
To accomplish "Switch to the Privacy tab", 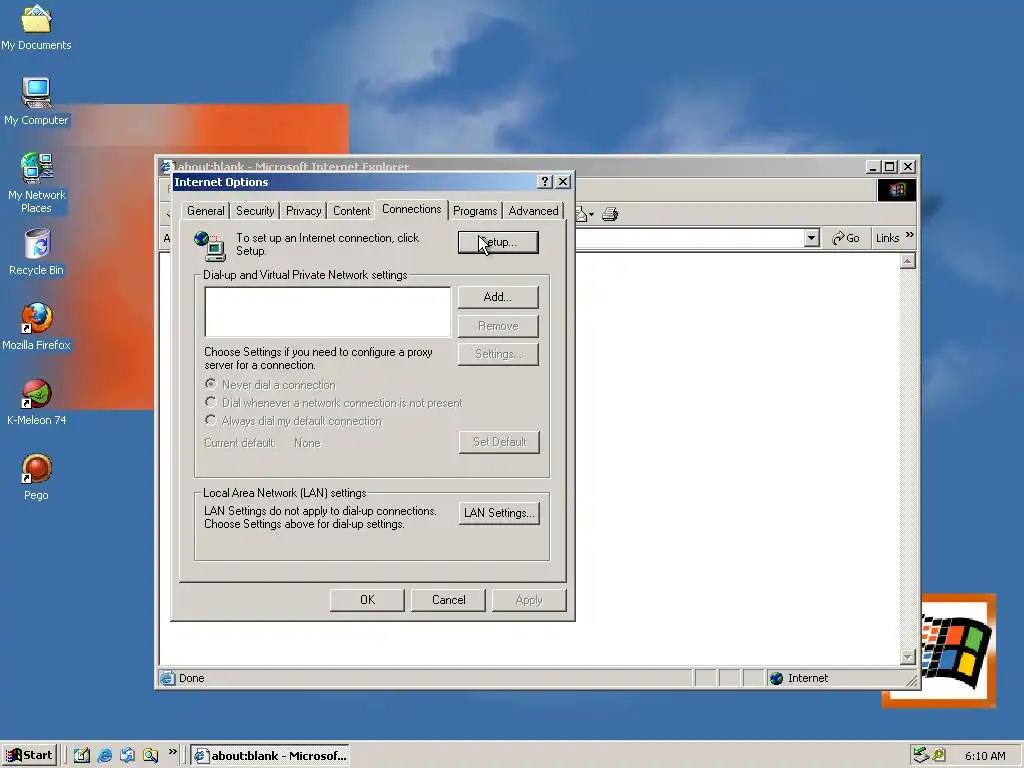I will coord(304,210).
